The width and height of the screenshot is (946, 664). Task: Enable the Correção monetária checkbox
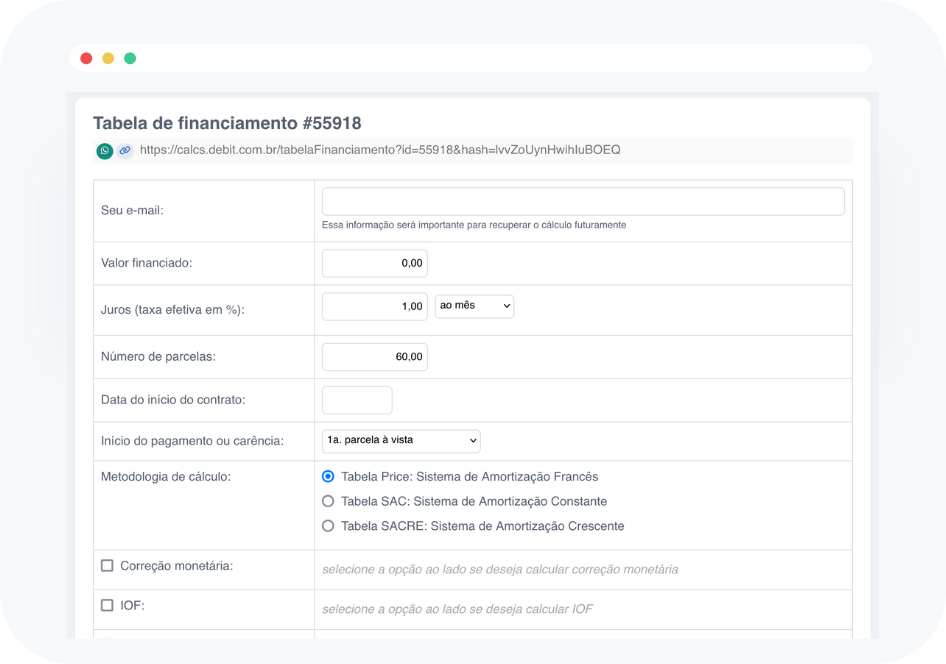click(107, 566)
